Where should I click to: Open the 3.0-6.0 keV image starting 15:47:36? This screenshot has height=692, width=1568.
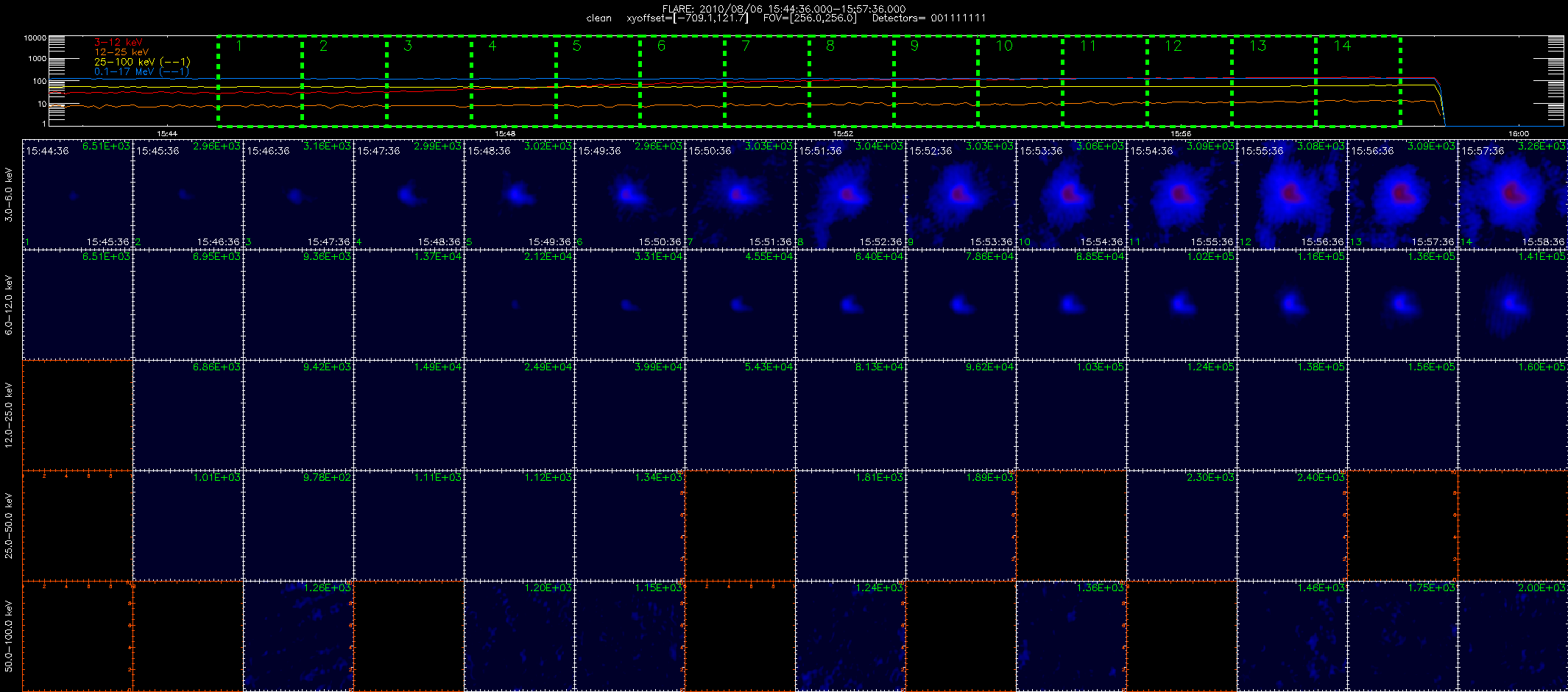coord(409,194)
